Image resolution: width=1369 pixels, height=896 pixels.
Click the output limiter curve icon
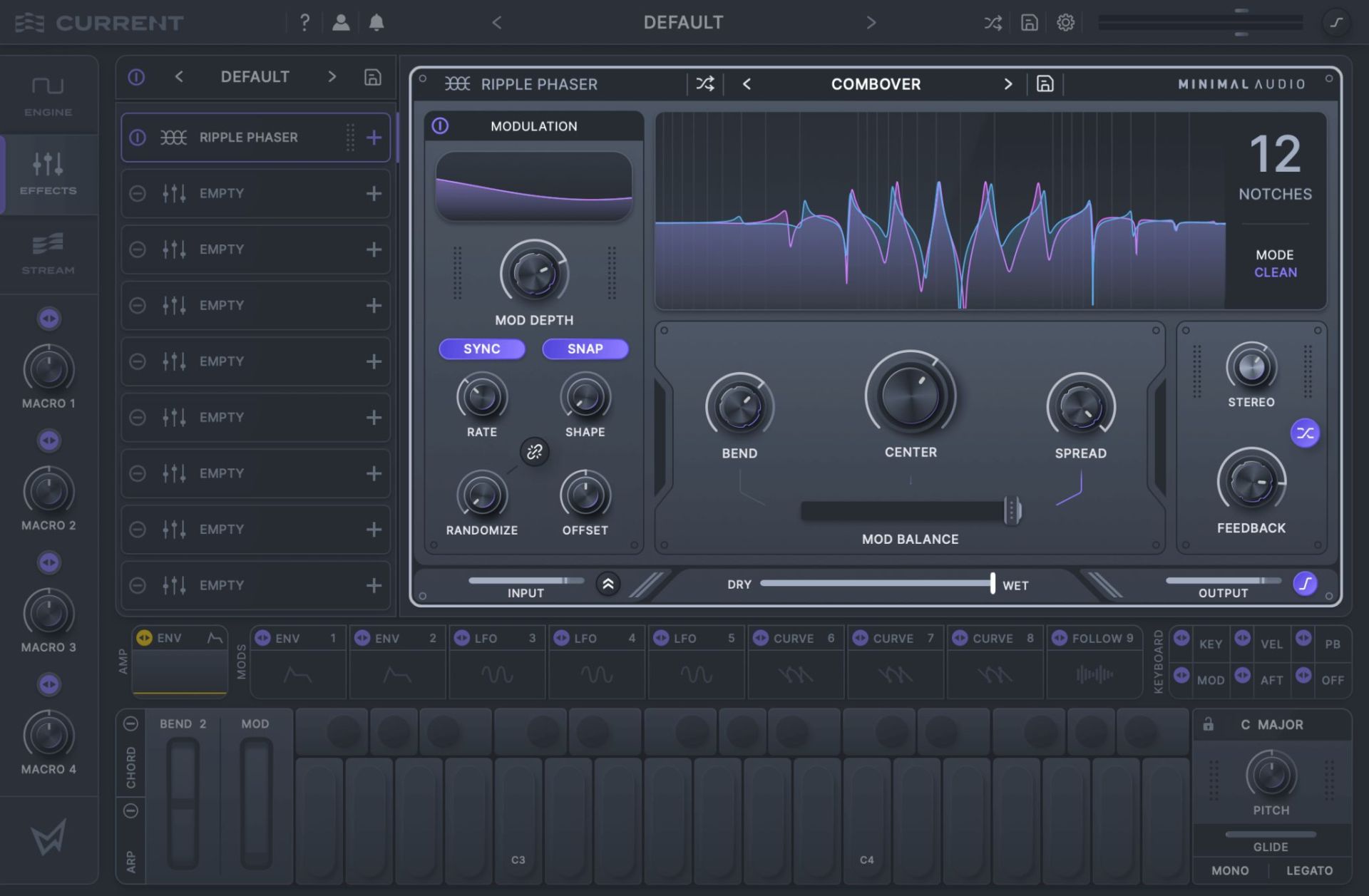click(1305, 584)
